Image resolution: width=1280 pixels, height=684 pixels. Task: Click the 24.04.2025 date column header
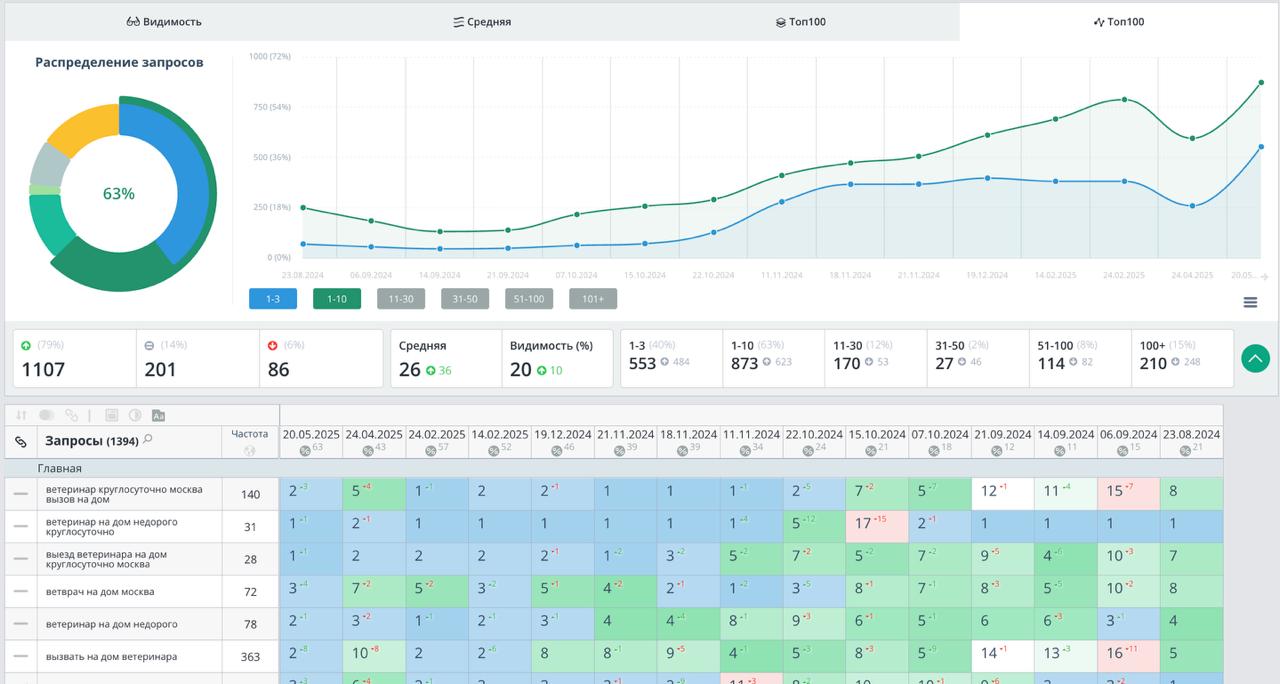click(374, 434)
